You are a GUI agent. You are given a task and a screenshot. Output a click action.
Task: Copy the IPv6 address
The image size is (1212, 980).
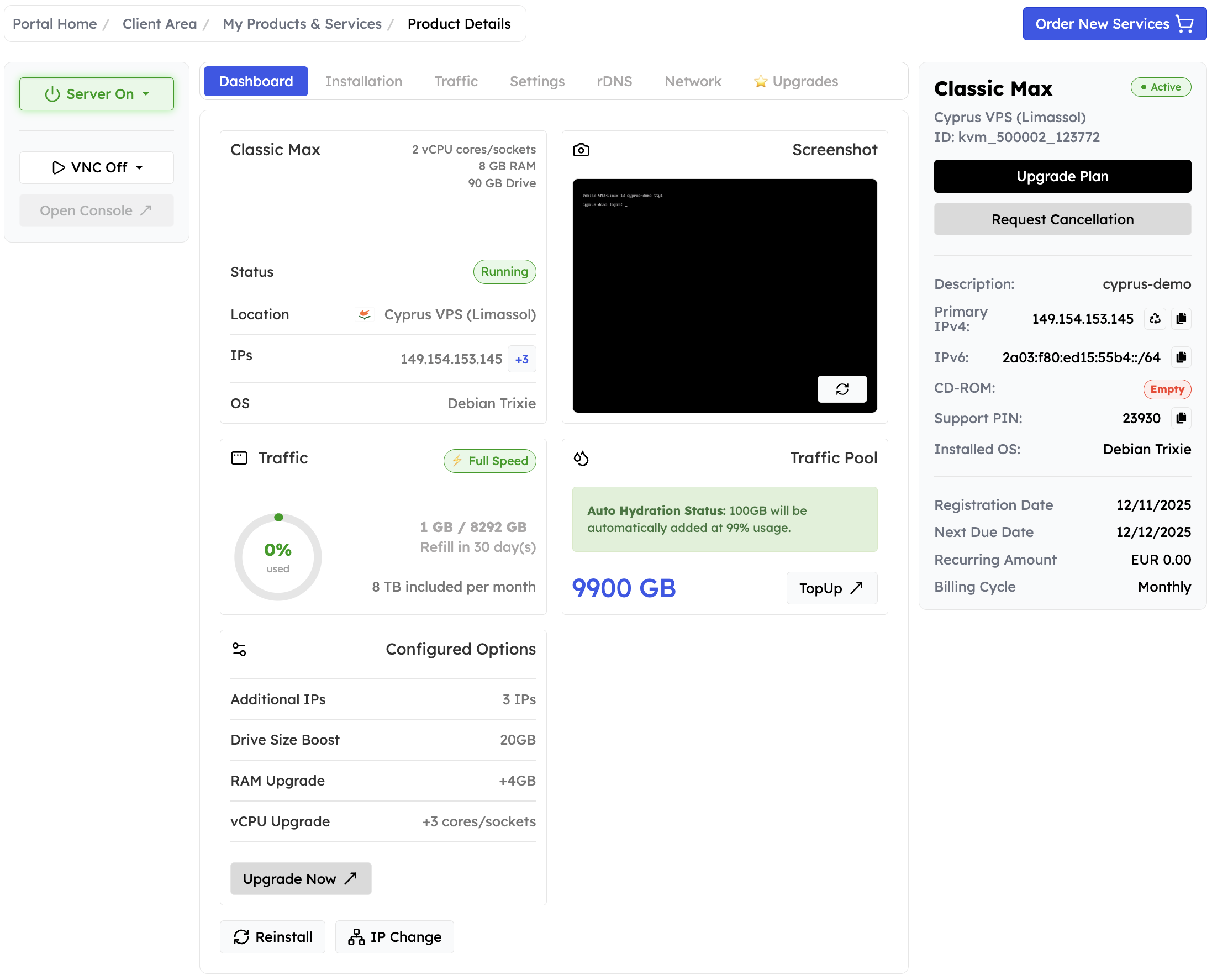1182,357
